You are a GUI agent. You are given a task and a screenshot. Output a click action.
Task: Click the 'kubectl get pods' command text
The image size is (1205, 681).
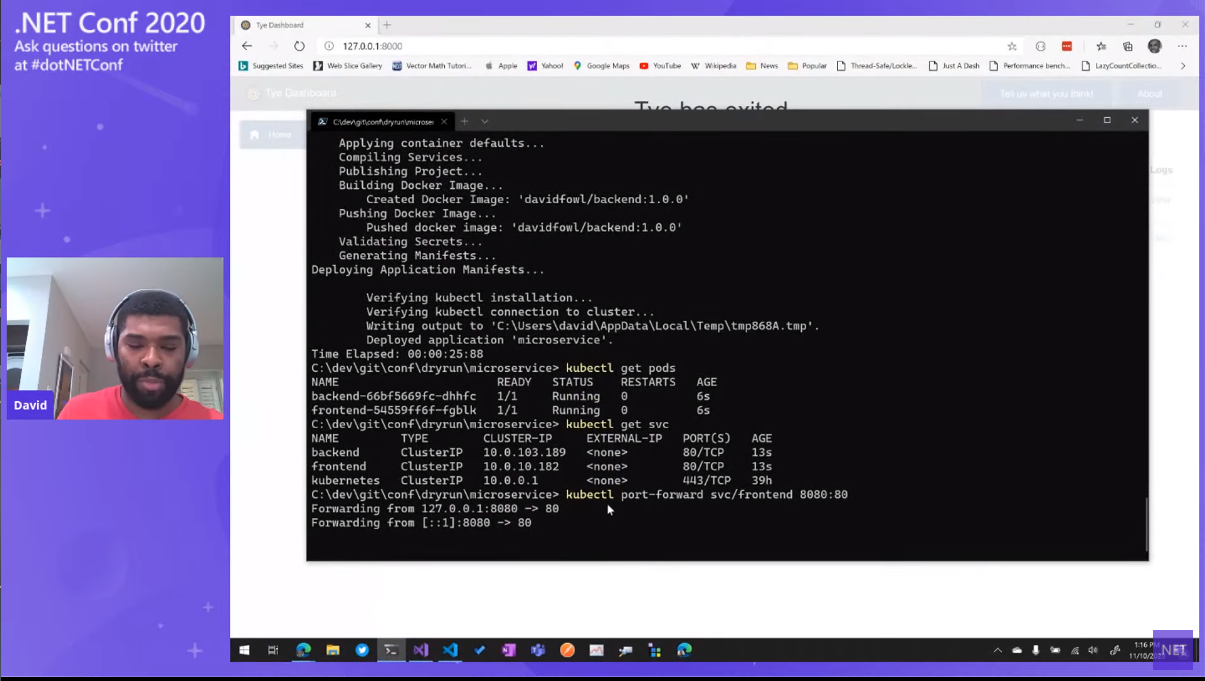620,368
